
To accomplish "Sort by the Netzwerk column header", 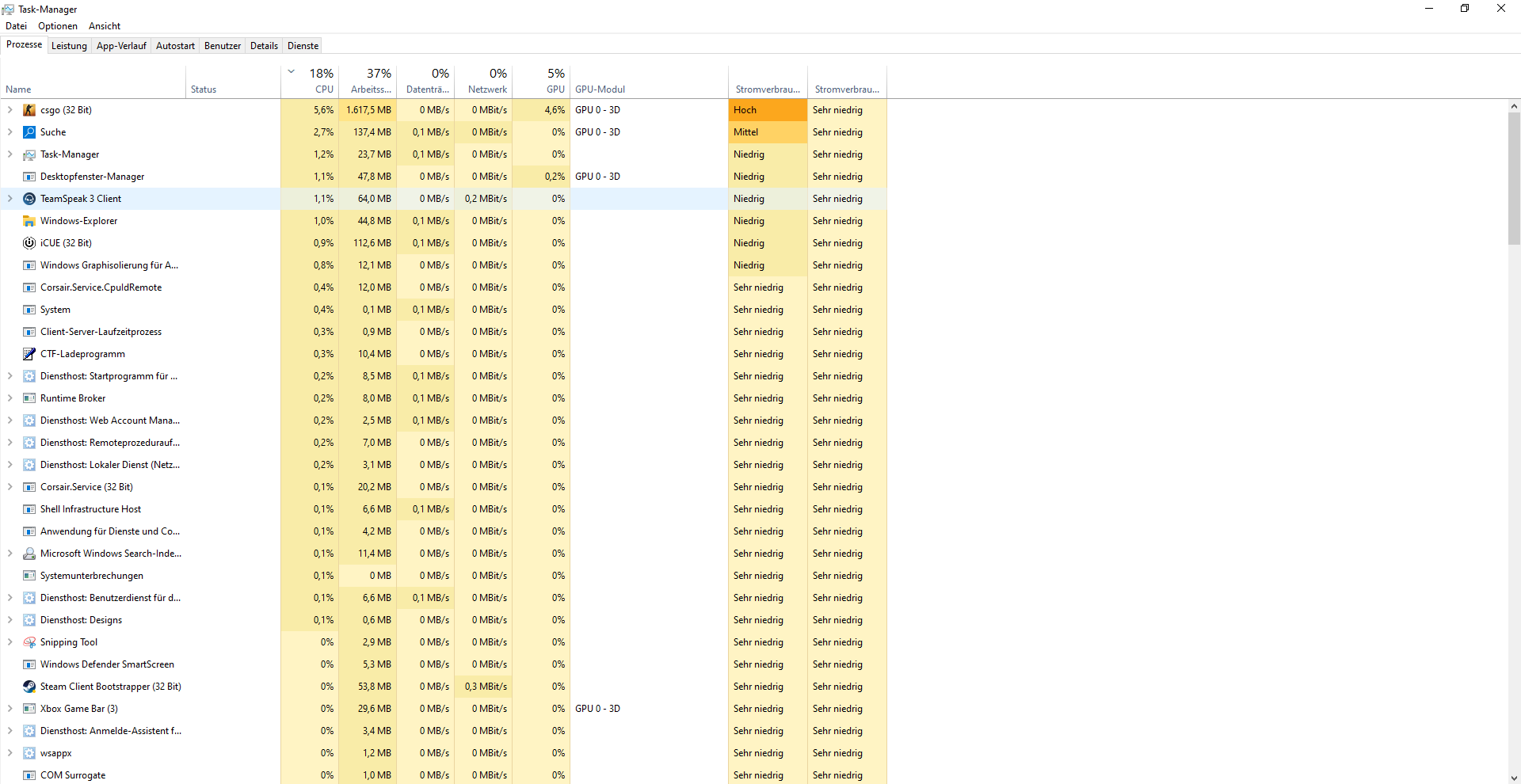I will 483,82.
